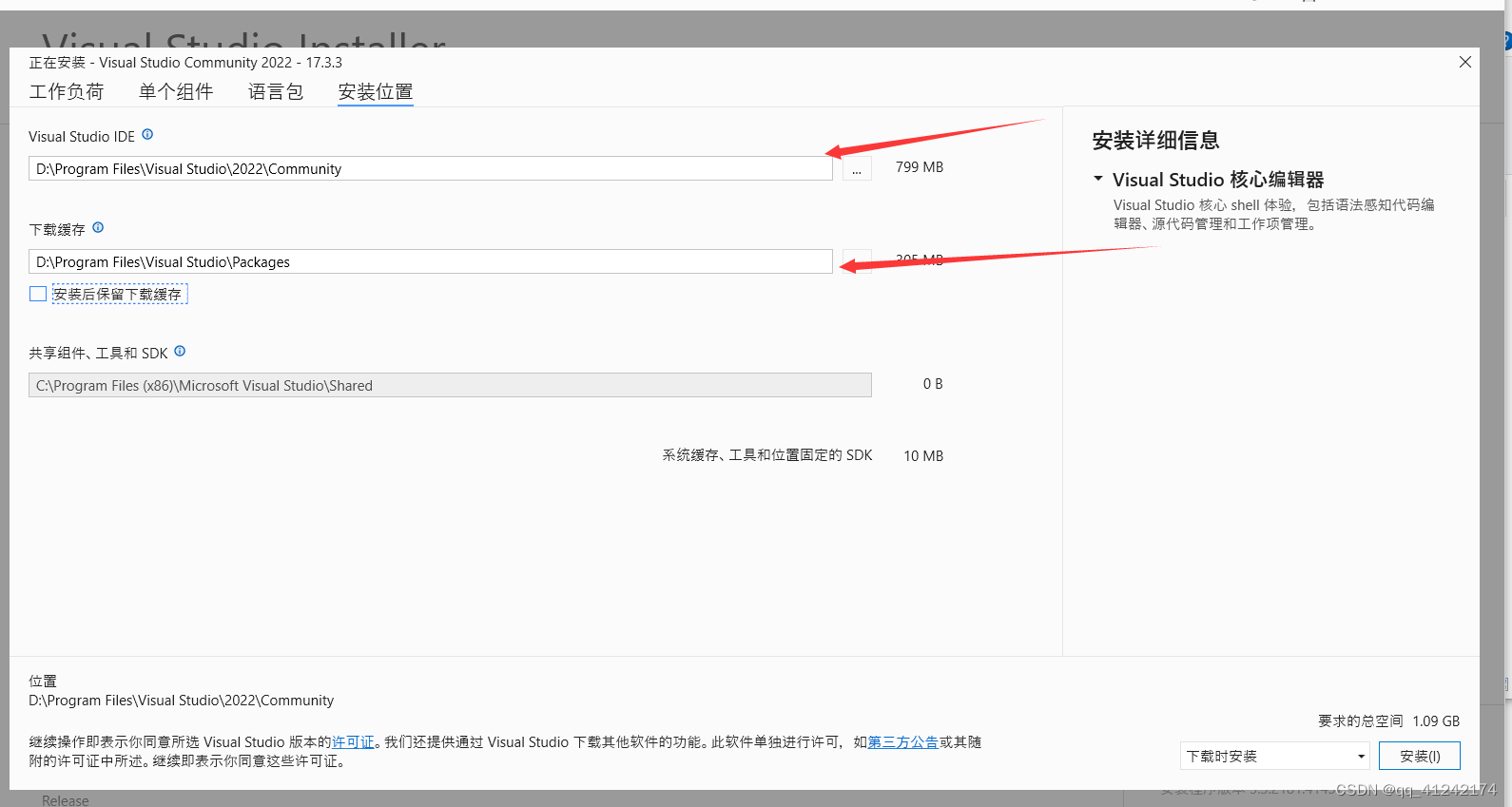Screen dimensions: 1512x807
Task: Browse for the Visual Studio IDE folder
Action: pyautogui.click(x=857, y=169)
